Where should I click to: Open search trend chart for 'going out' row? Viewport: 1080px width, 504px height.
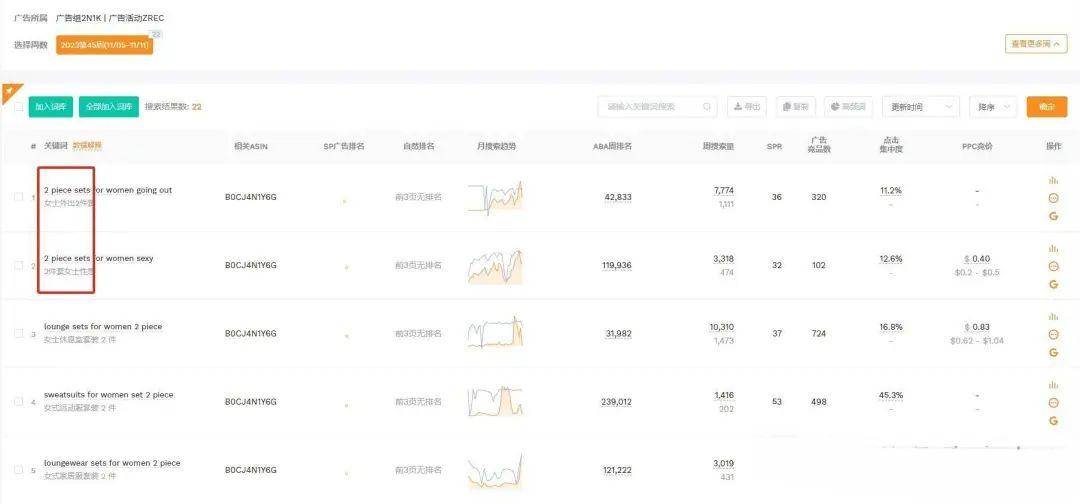[495, 197]
